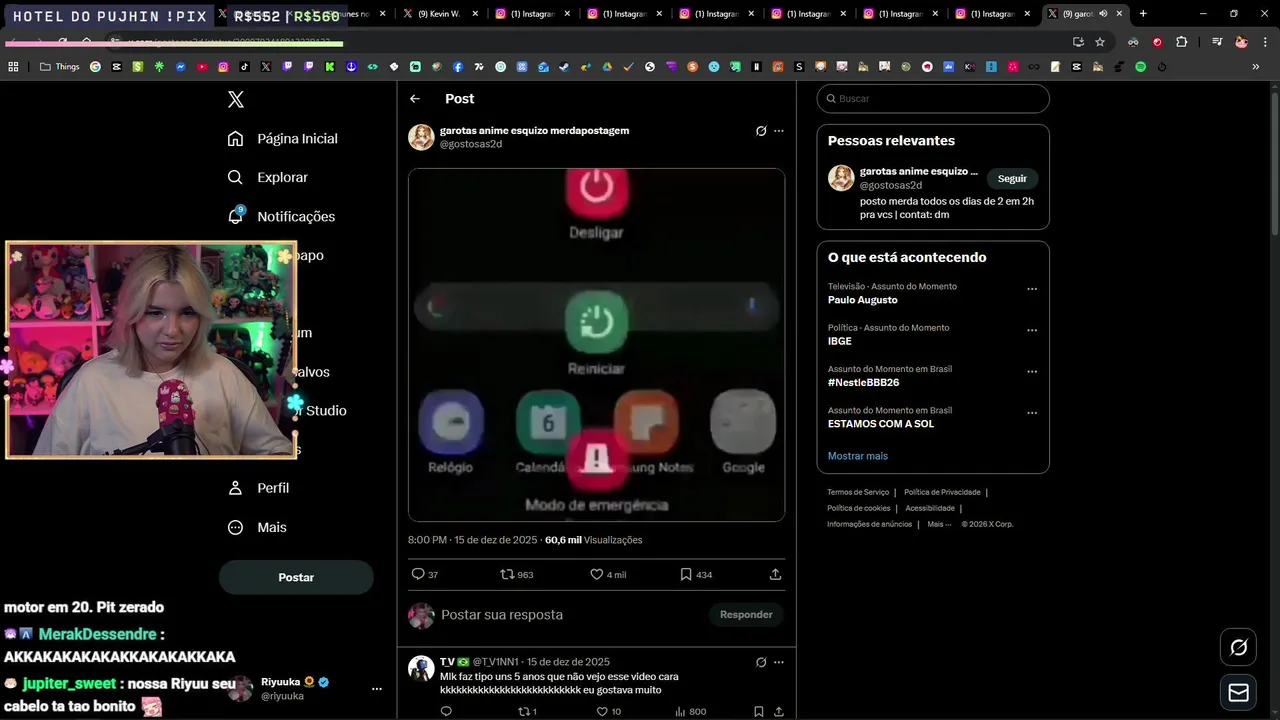
Task: Open Termos de Serviço link
Action: tap(858, 492)
